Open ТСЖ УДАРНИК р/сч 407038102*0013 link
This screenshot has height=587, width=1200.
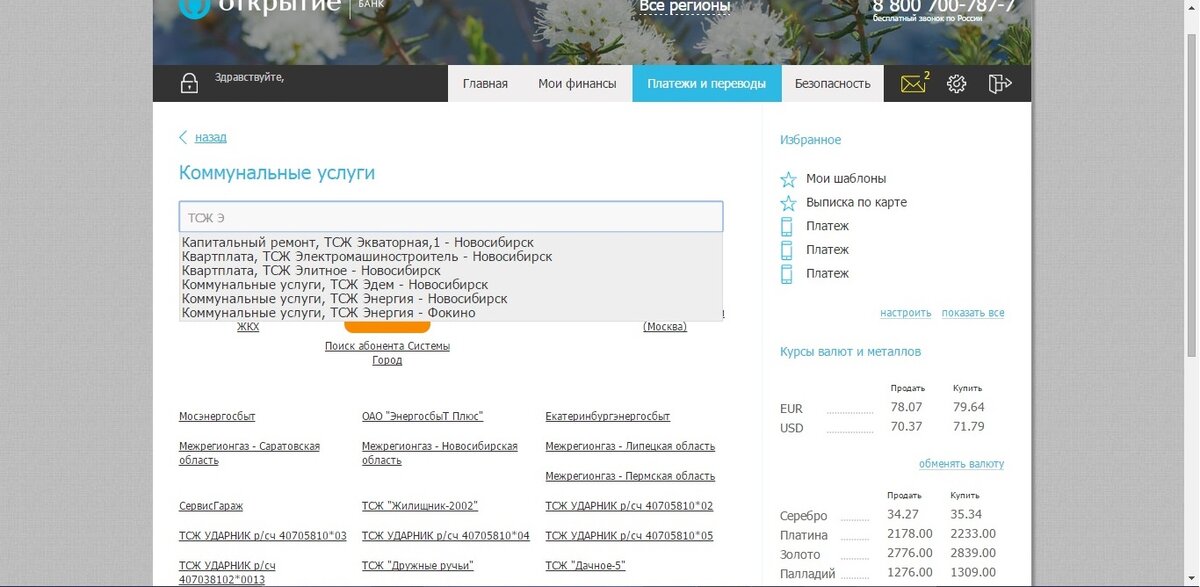(x=227, y=572)
